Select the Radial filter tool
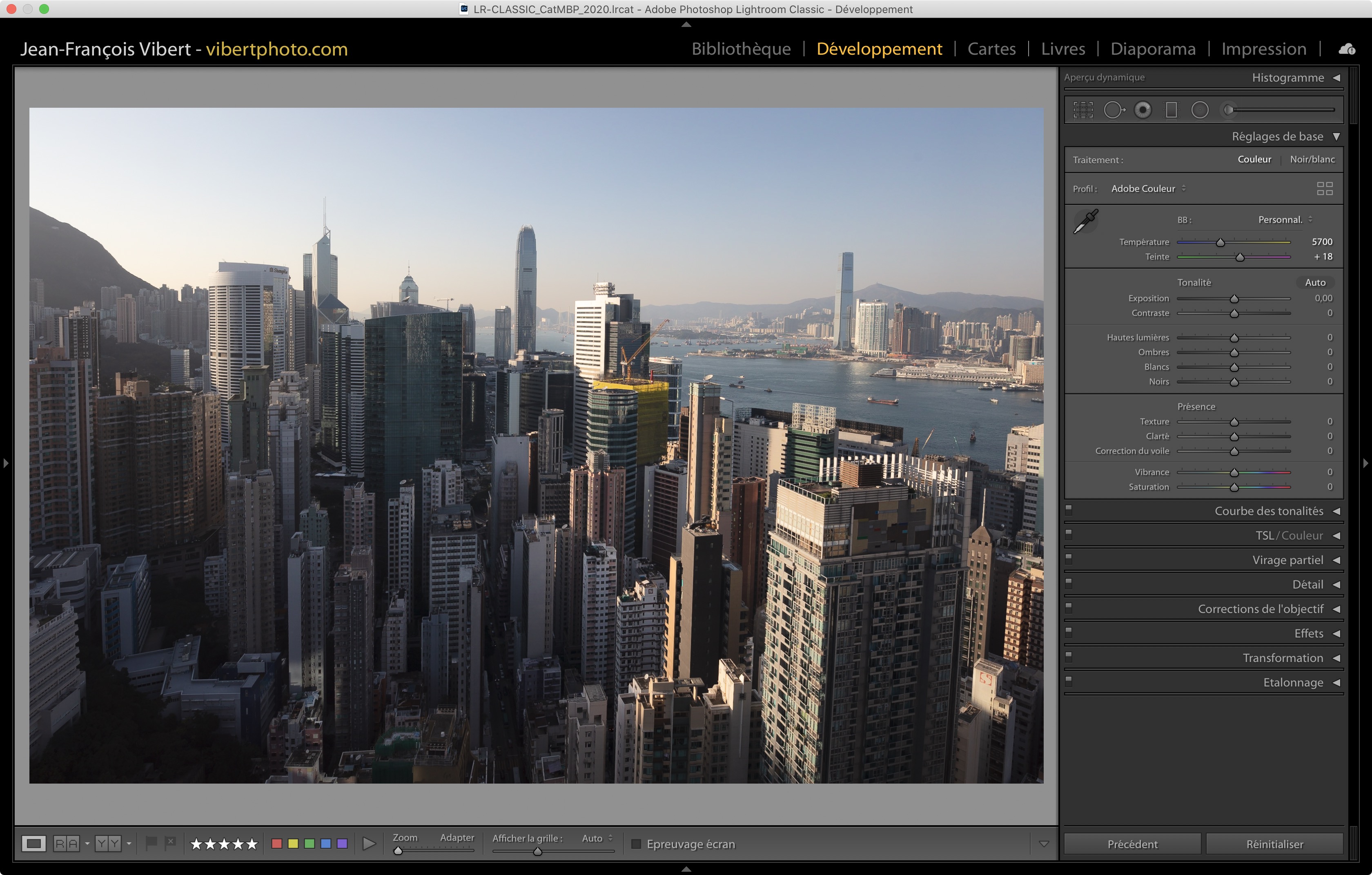 click(1199, 110)
